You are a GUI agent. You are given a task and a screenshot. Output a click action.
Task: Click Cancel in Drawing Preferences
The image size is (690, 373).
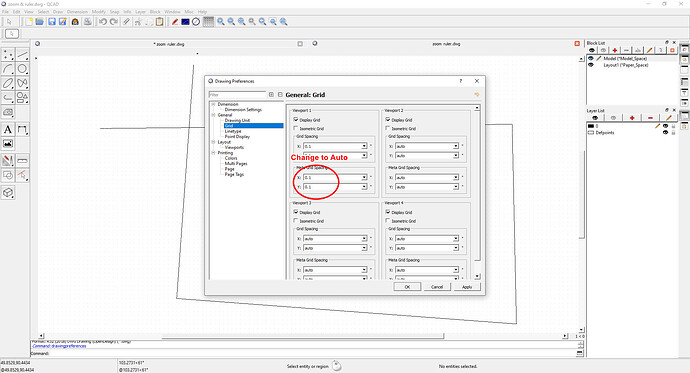coord(437,287)
